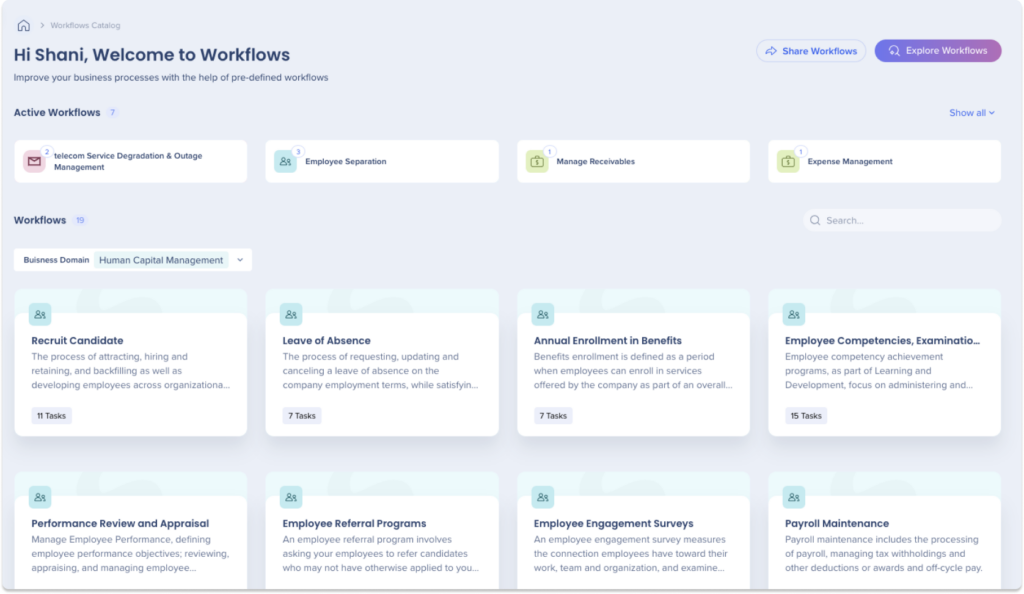Click the people icon on Employee Separation card
The image size is (1024, 594).
coord(284,161)
